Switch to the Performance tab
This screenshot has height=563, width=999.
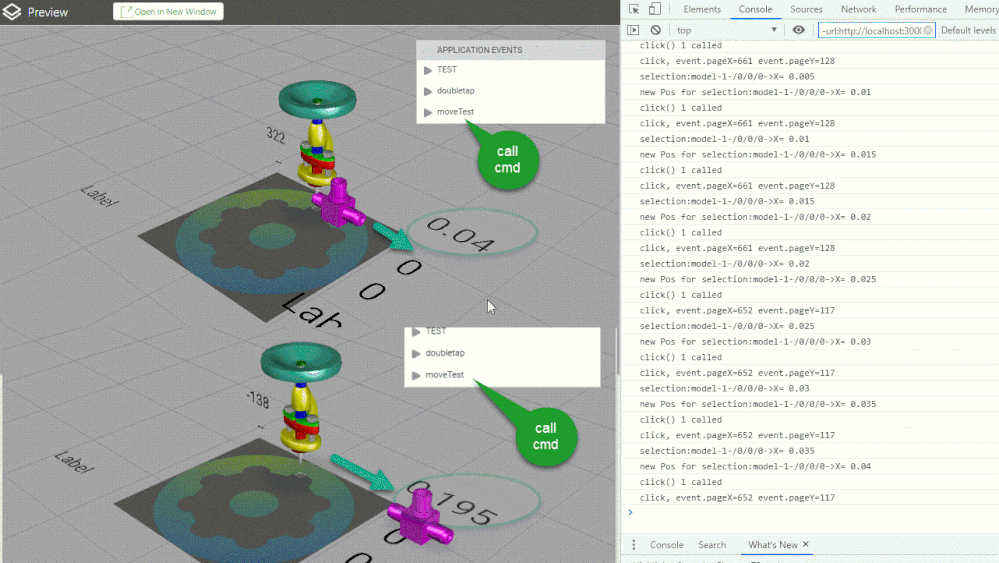(921, 9)
